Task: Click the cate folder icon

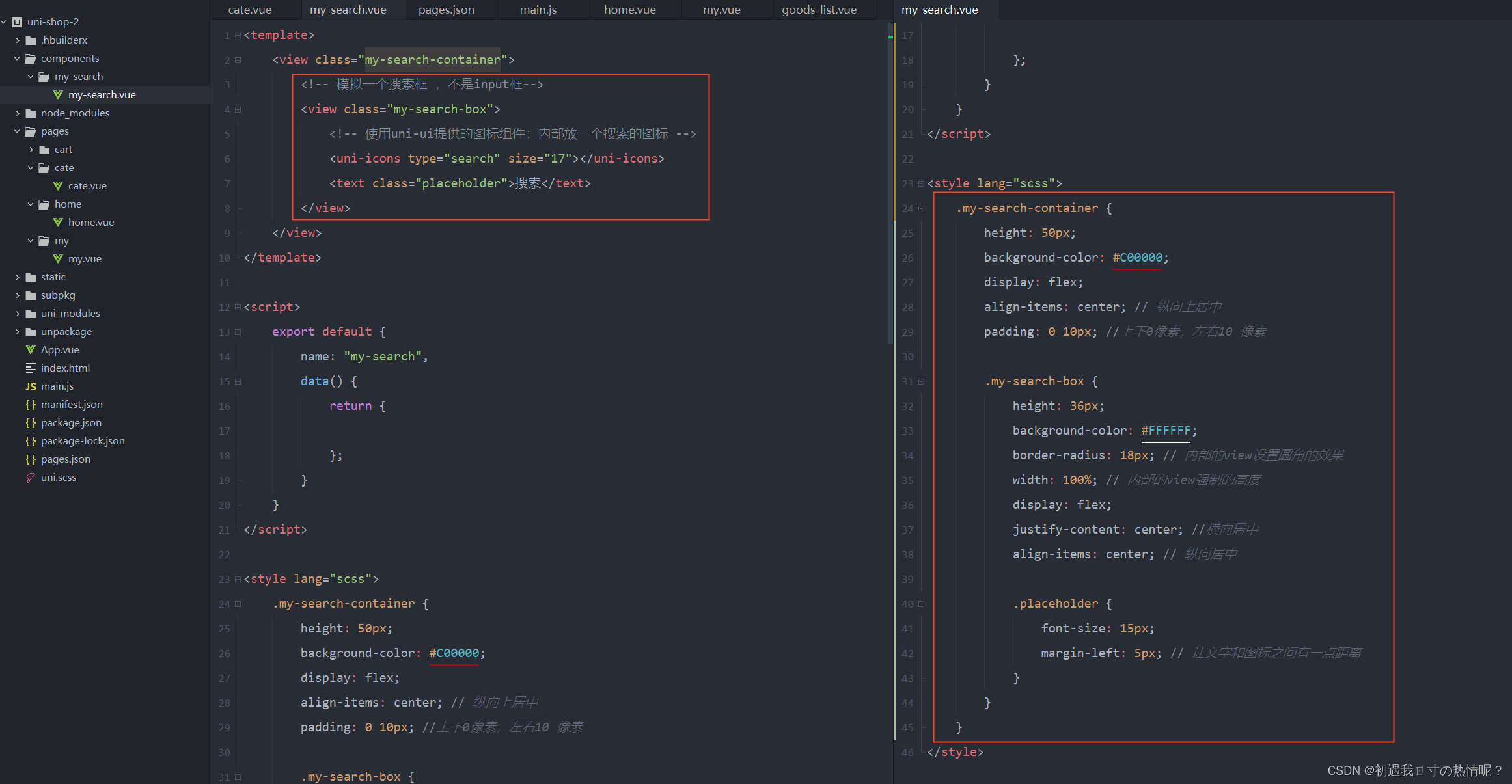Action: click(x=44, y=167)
